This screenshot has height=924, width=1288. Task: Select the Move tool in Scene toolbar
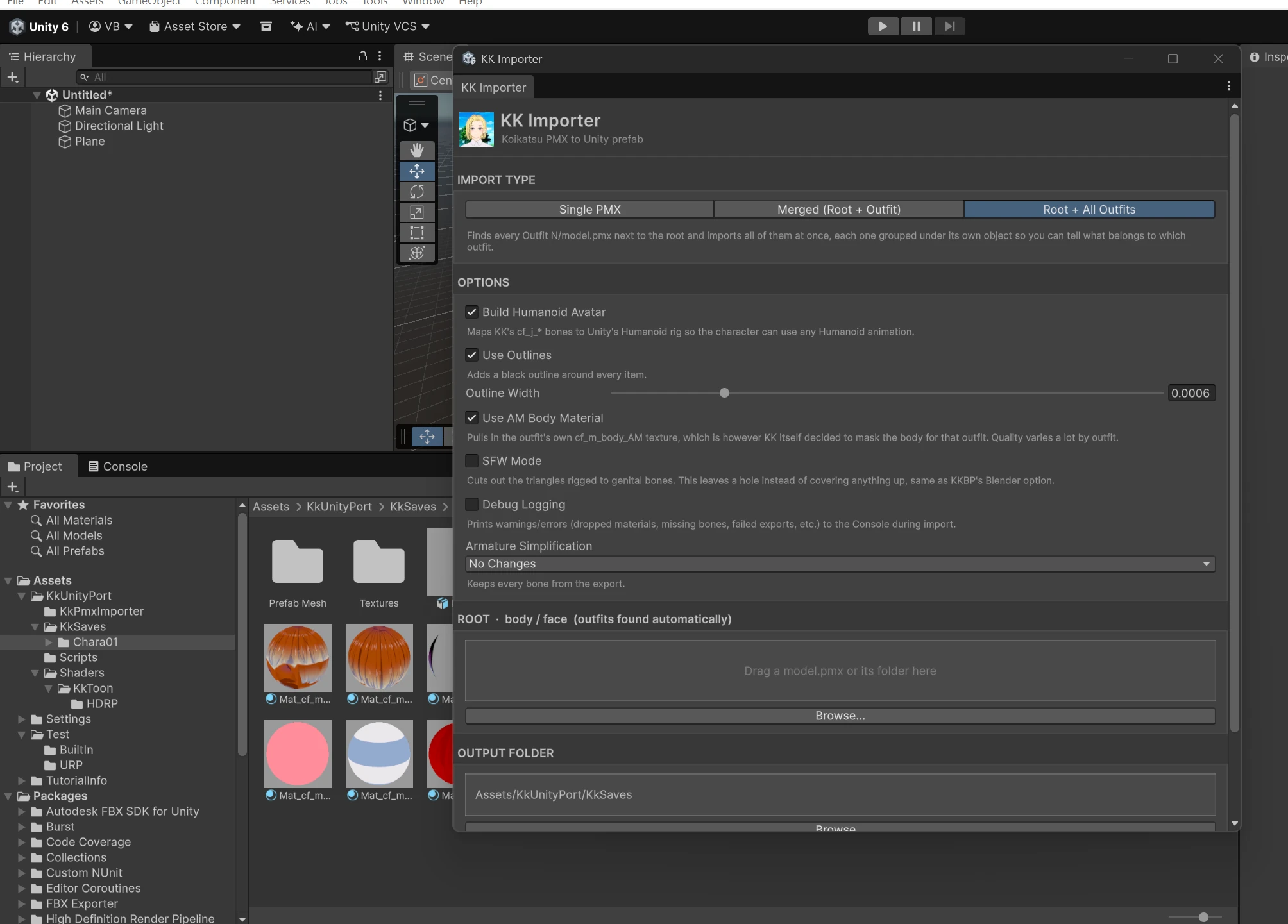click(x=417, y=171)
